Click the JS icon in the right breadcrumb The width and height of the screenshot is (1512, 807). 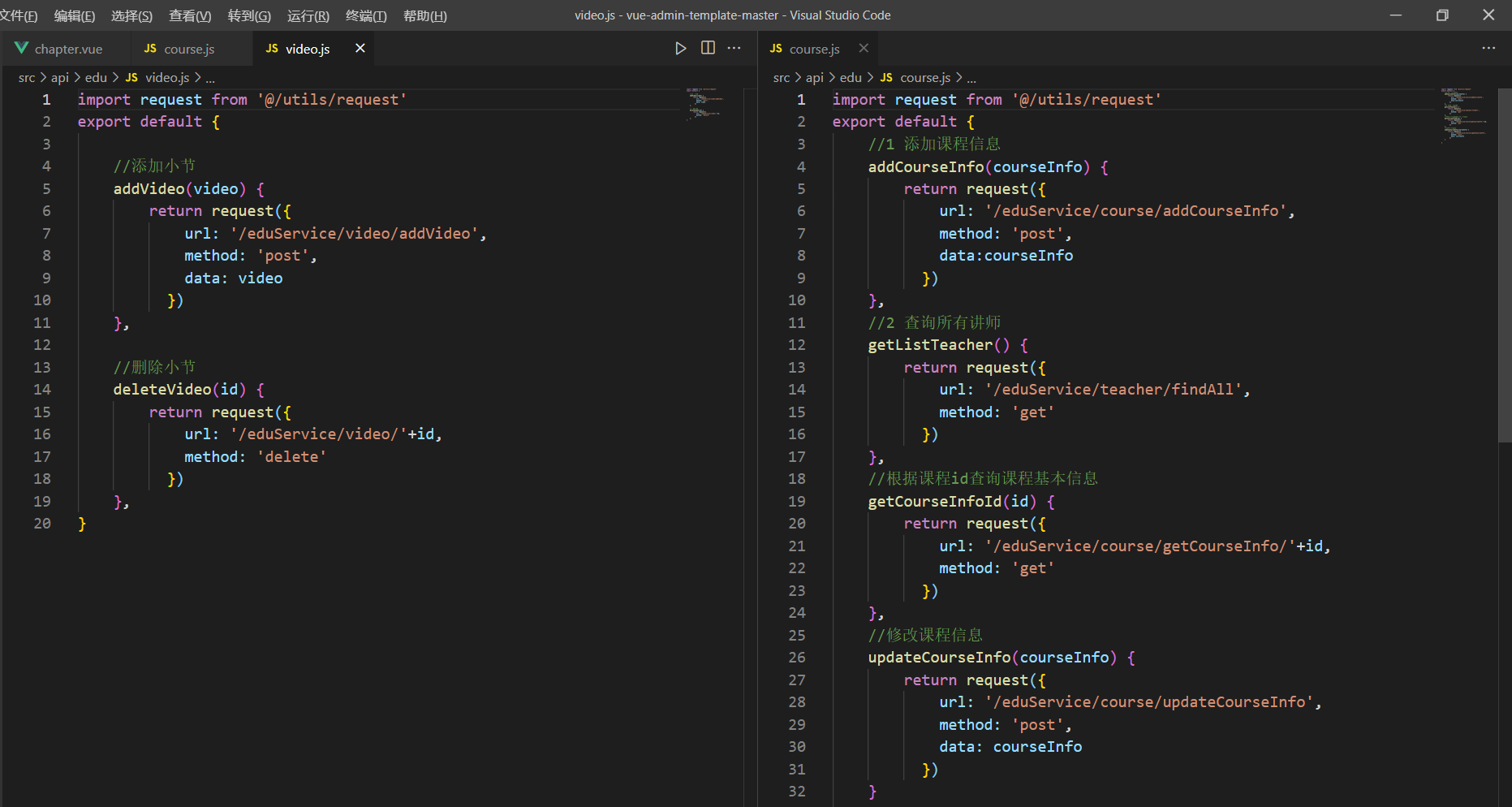(x=886, y=78)
